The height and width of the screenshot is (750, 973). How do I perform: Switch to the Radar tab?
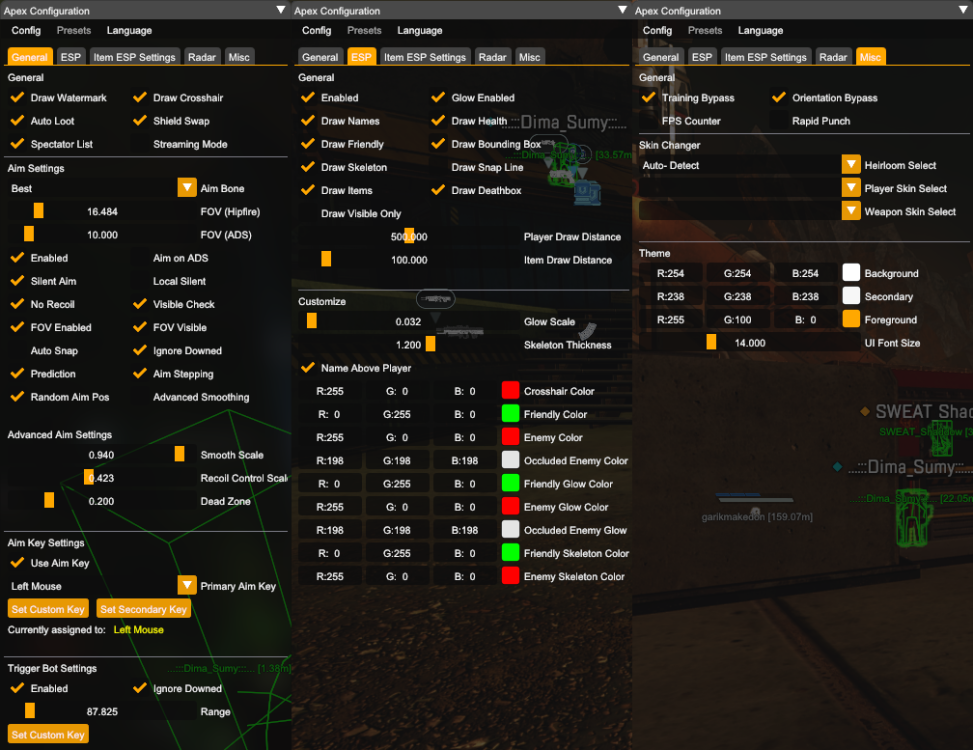tap(201, 57)
